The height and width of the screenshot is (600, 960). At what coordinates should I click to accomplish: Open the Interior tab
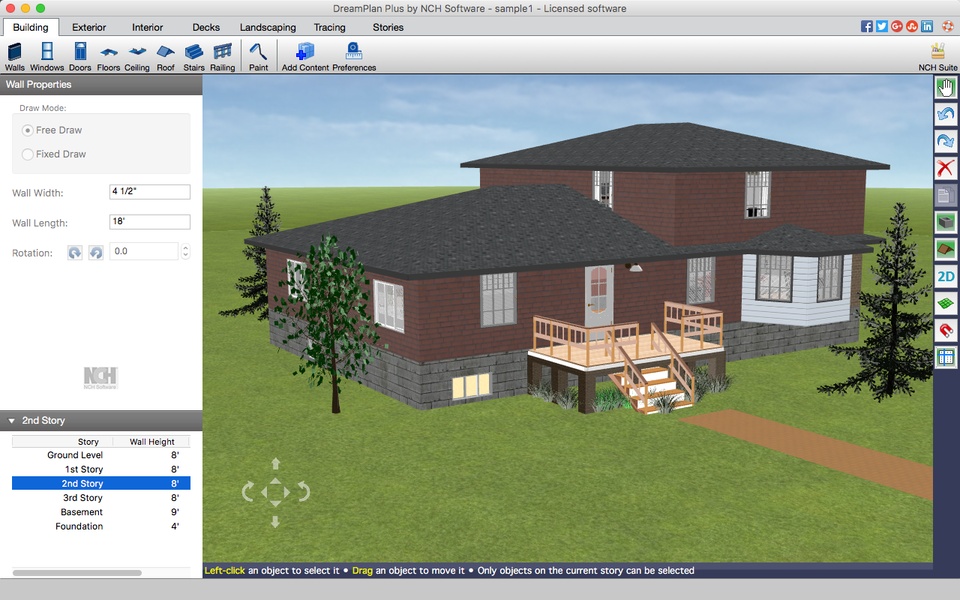point(148,27)
